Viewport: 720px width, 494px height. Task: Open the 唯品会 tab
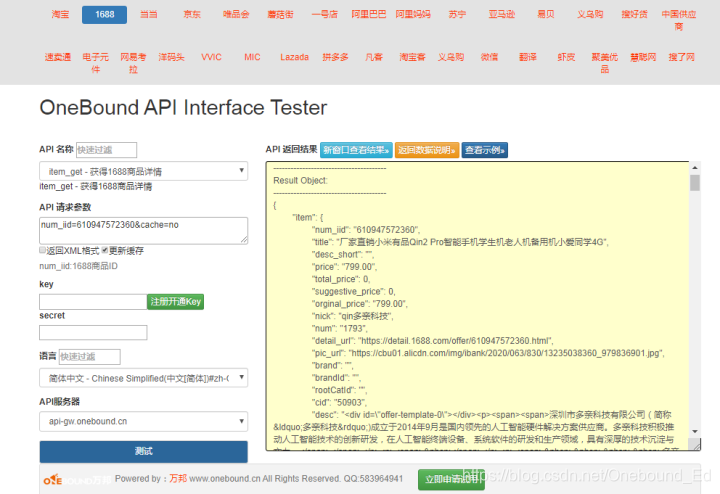[236, 15]
